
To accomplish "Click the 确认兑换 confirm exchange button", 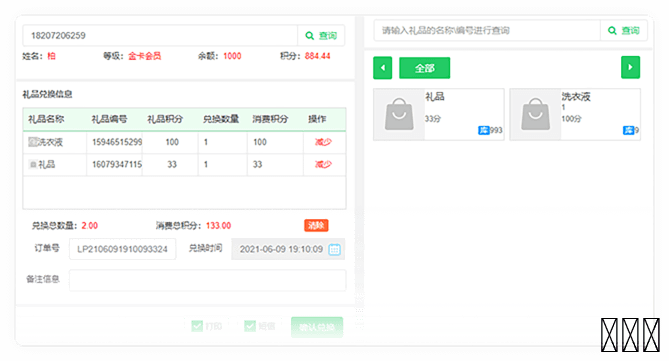I will click(x=317, y=327).
